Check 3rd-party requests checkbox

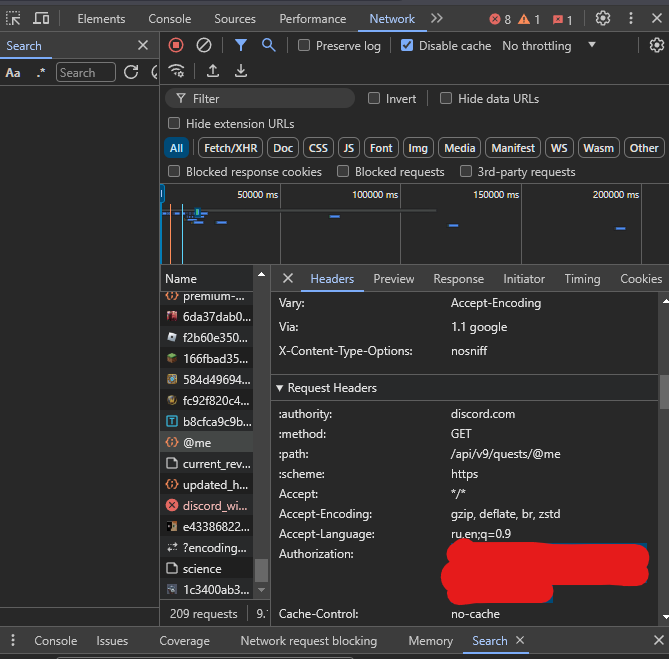coord(466,171)
